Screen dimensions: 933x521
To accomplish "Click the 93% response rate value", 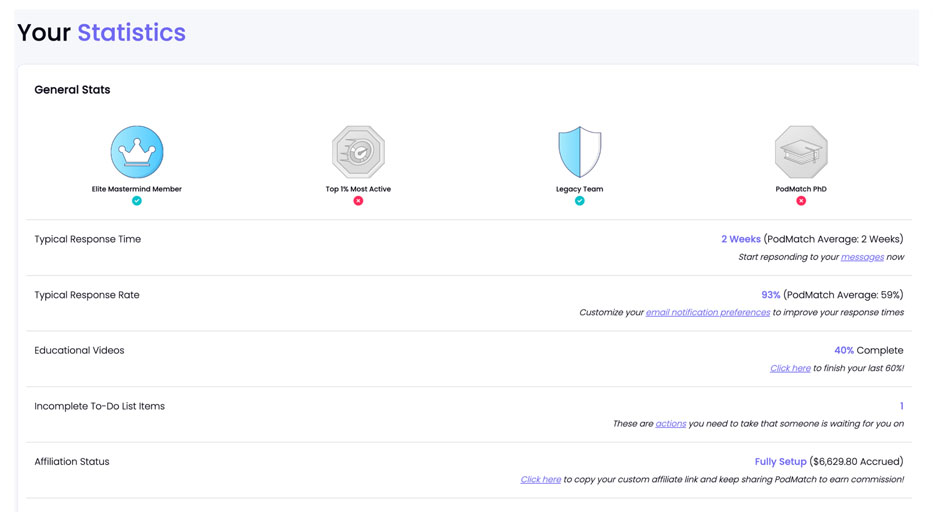I will pyautogui.click(x=770, y=295).
